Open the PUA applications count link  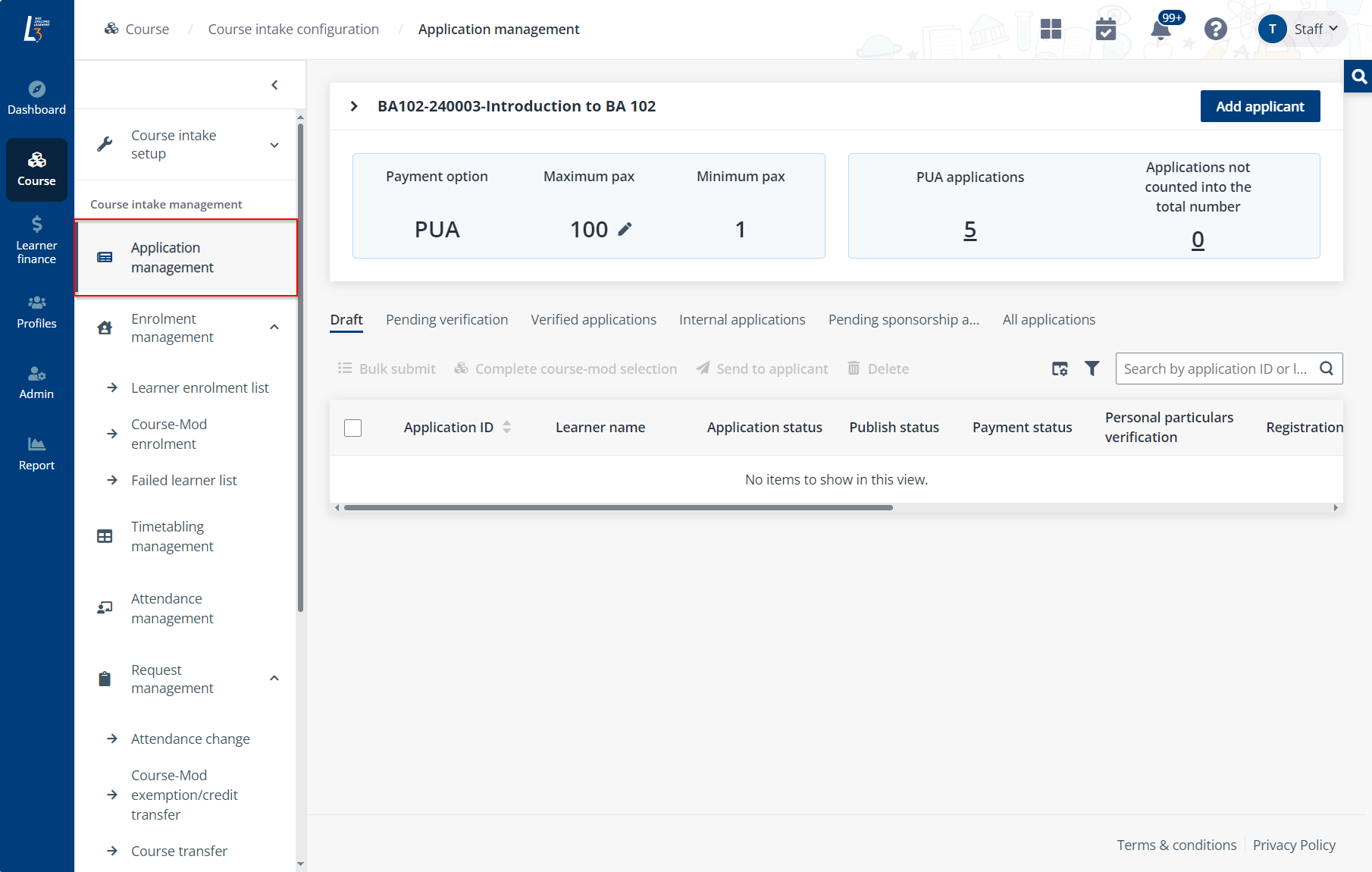pyautogui.click(x=970, y=231)
